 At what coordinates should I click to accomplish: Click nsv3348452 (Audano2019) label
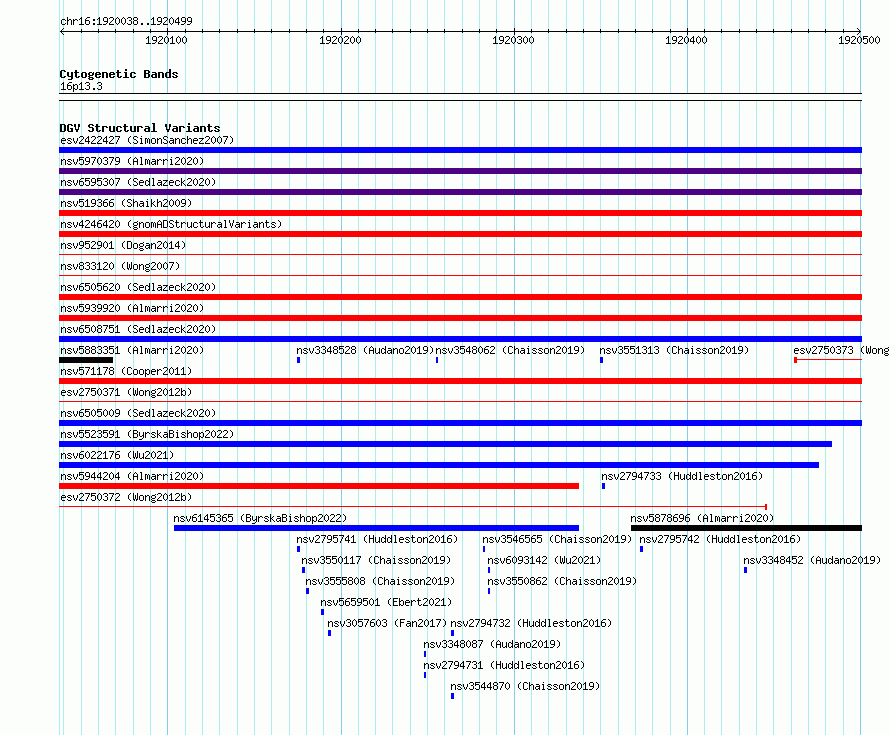(x=812, y=560)
